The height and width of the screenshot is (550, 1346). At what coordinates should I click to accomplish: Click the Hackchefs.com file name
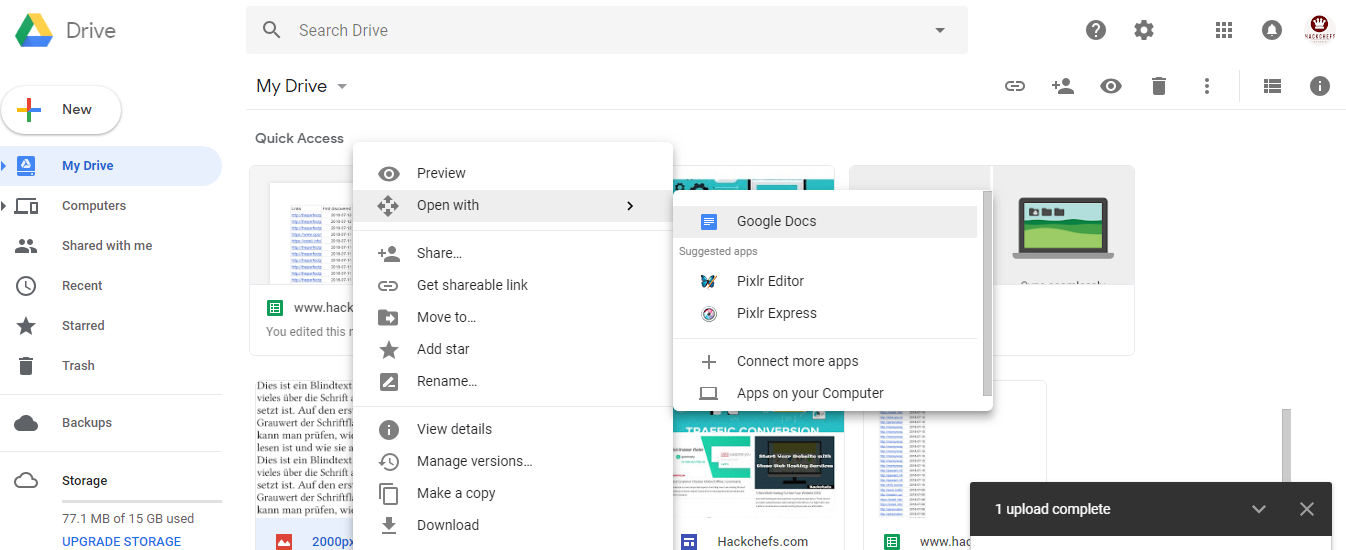coord(763,542)
